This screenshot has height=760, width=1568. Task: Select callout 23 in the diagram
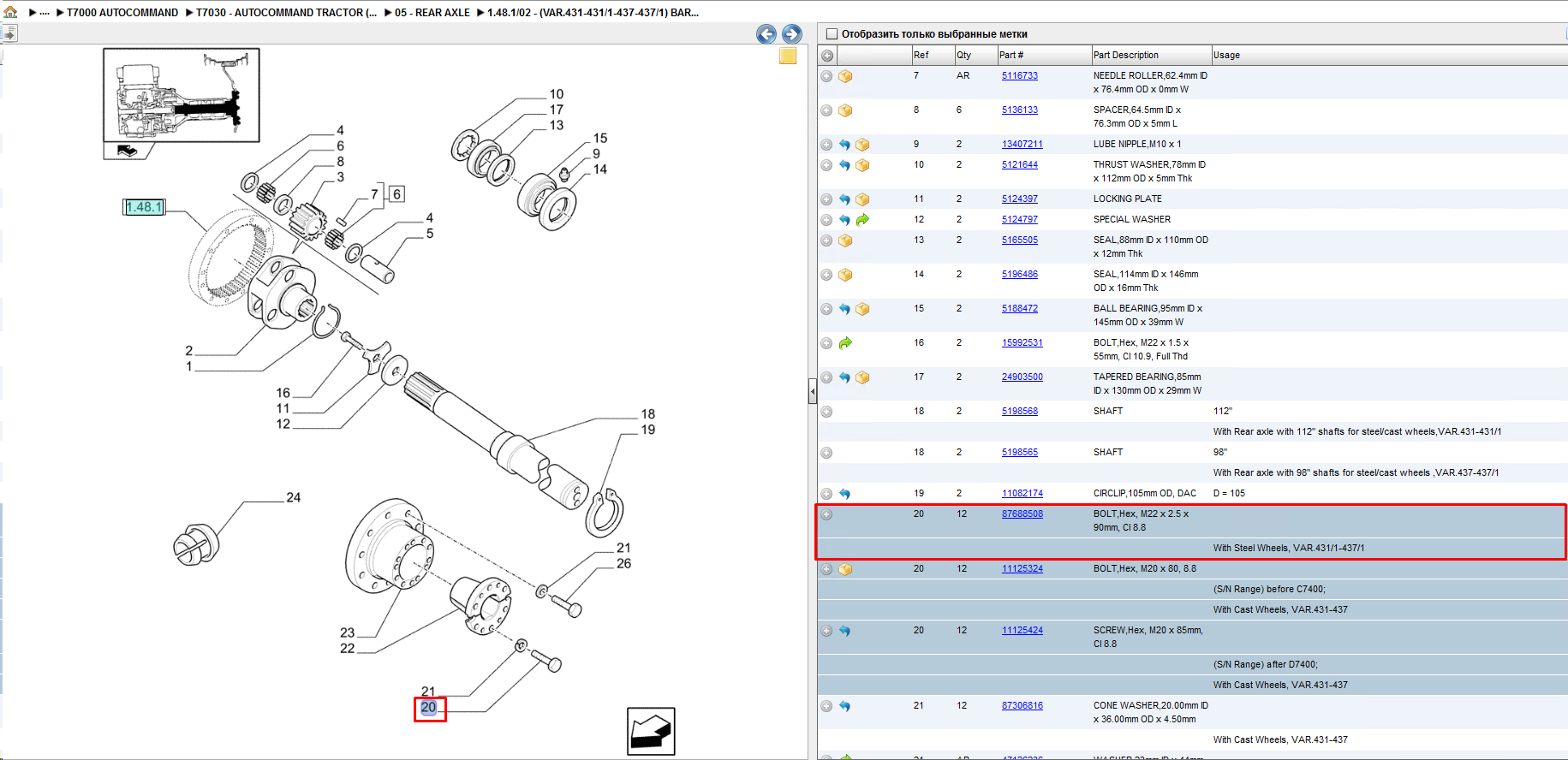pos(348,632)
